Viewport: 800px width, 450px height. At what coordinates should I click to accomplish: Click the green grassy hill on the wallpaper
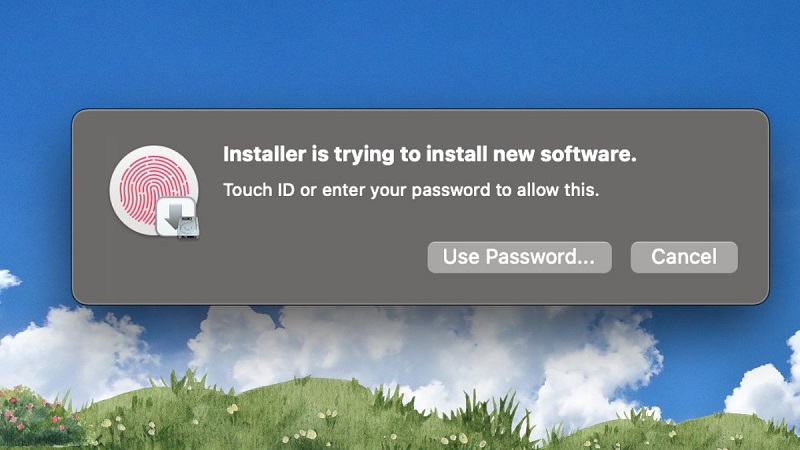coord(306,416)
